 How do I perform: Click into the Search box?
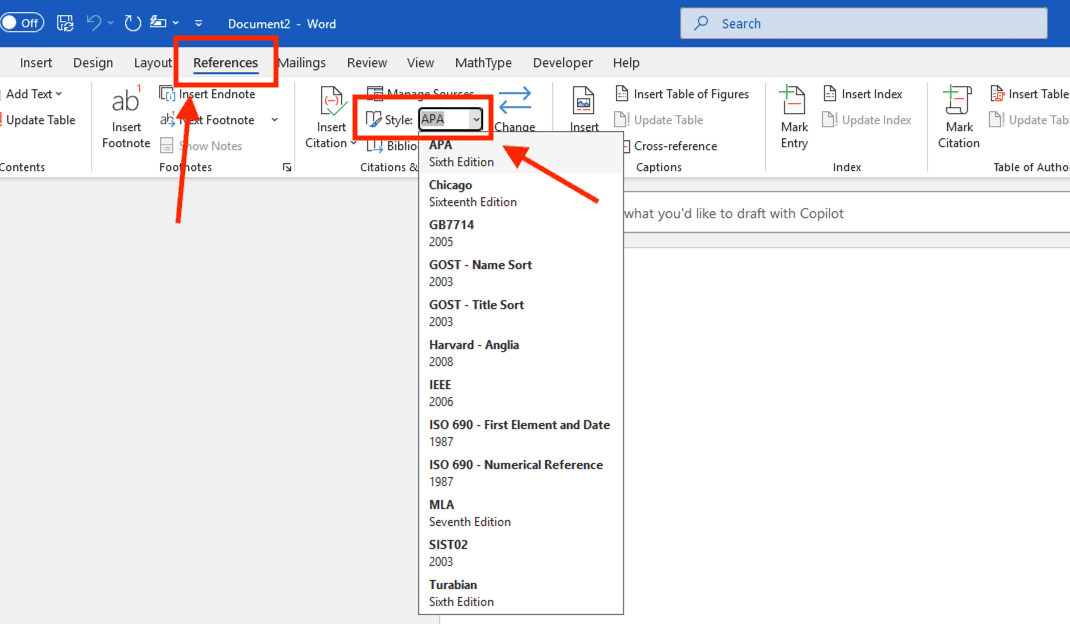pyautogui.click(x=863, y=23)
